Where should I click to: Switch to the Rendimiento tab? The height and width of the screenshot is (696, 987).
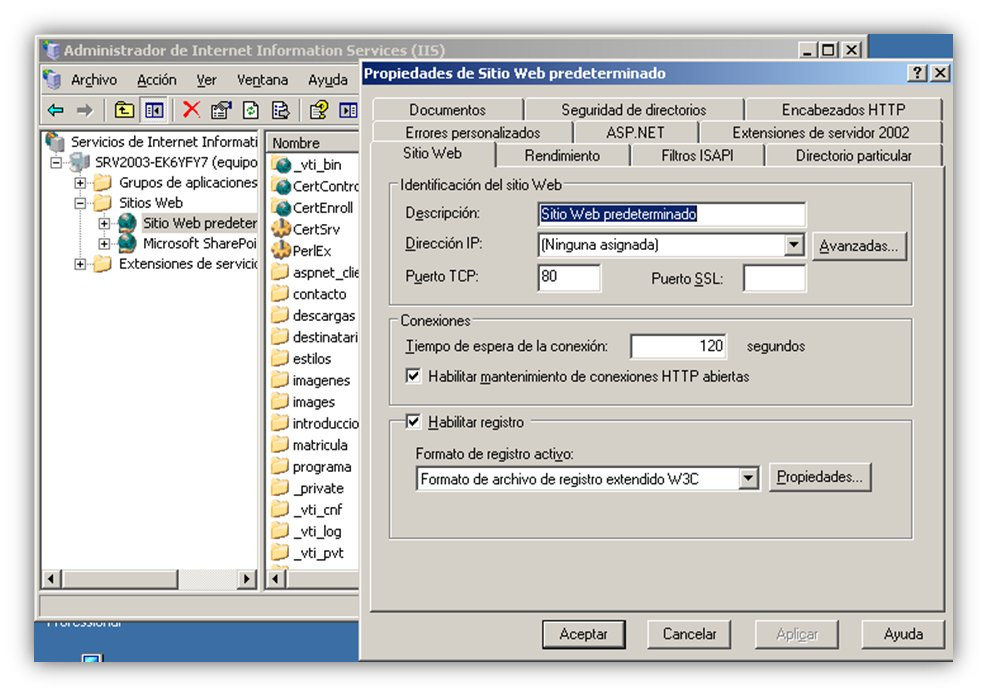click(x=563, y=155)
